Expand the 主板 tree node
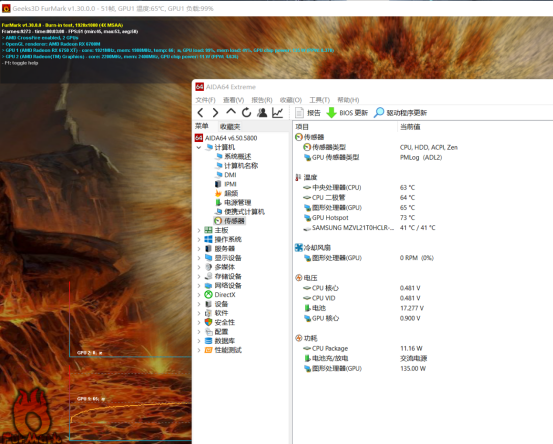The height and width of the screenshot is (444, 553). point(199,230)
